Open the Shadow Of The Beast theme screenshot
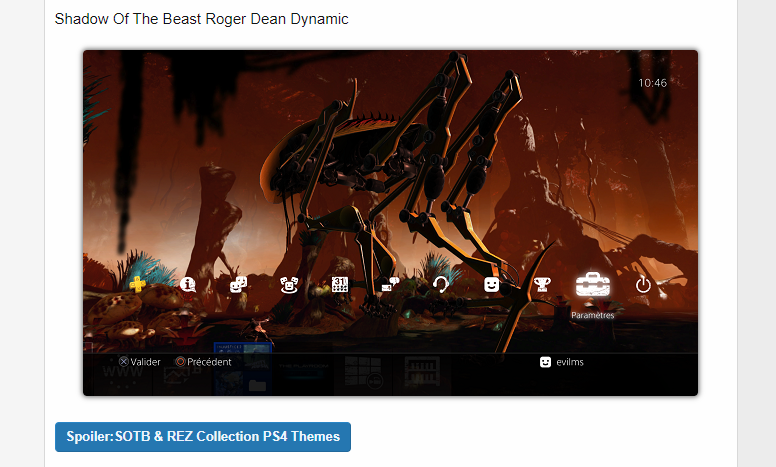Viewport: 776px width, 467px height. coord(390,223)
